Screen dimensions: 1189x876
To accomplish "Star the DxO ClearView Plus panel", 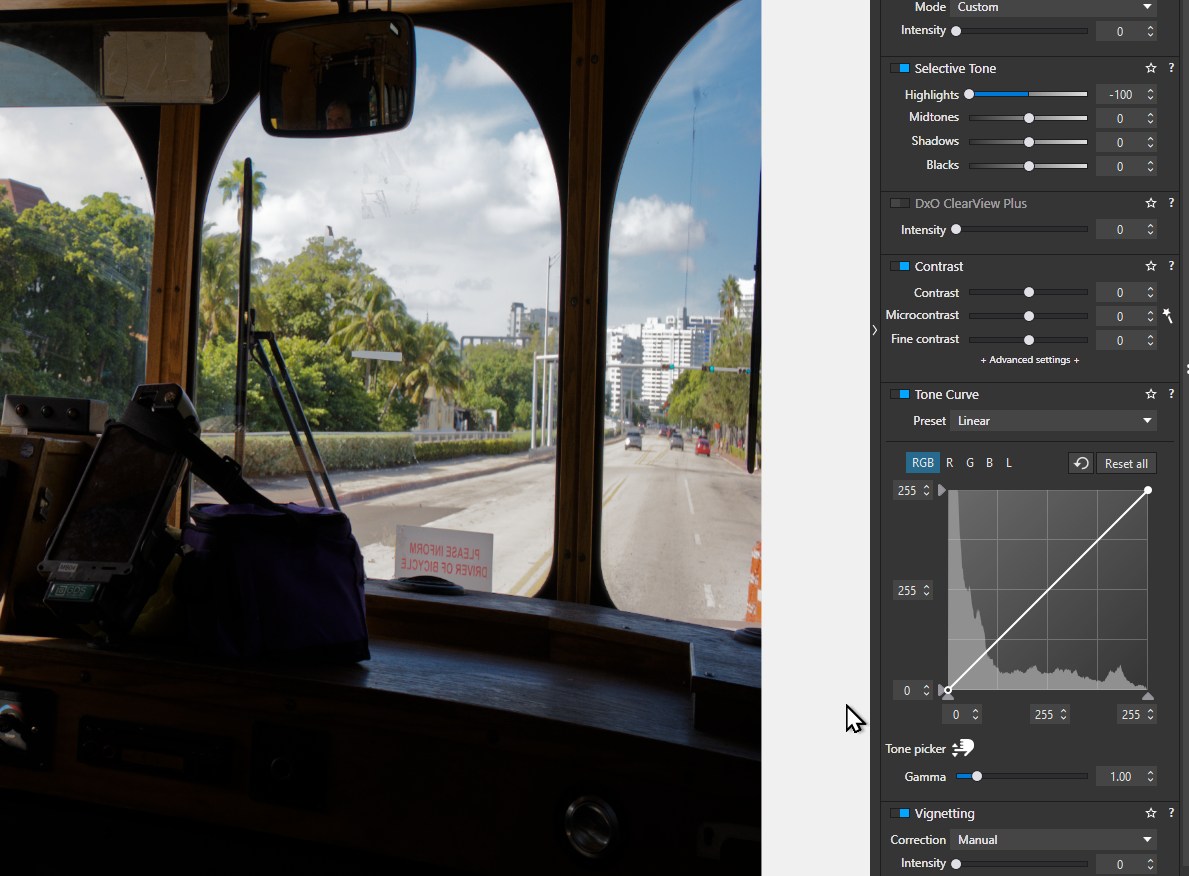I will coord(1151,204).
